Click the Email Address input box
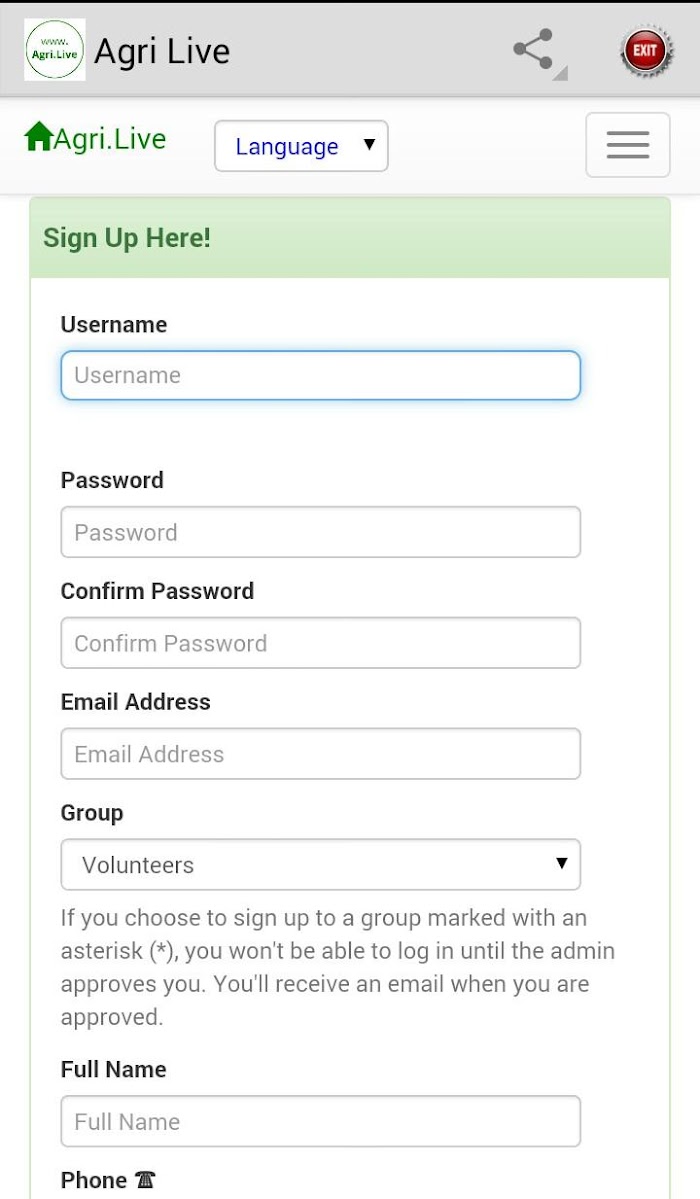The width and height of the screenshot is (700, 1199). point(321,753)
